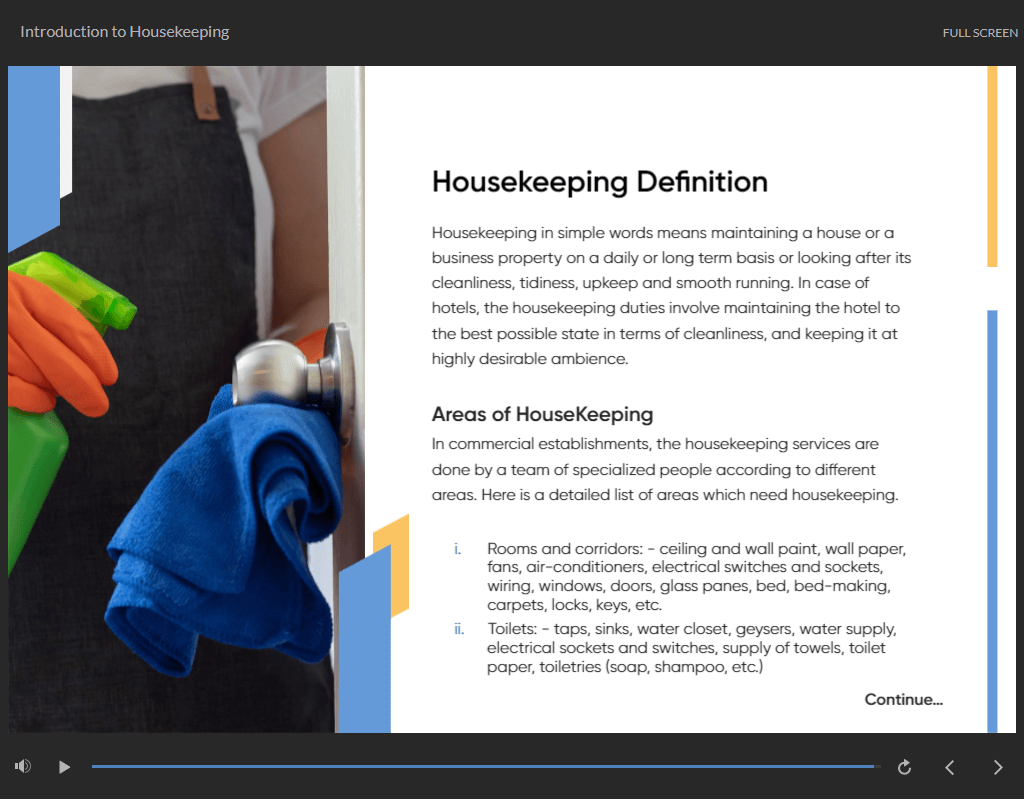Screen dimensions: 1024x800
Task: Click the Continue... text on the slide
Action: click(903, 699)
